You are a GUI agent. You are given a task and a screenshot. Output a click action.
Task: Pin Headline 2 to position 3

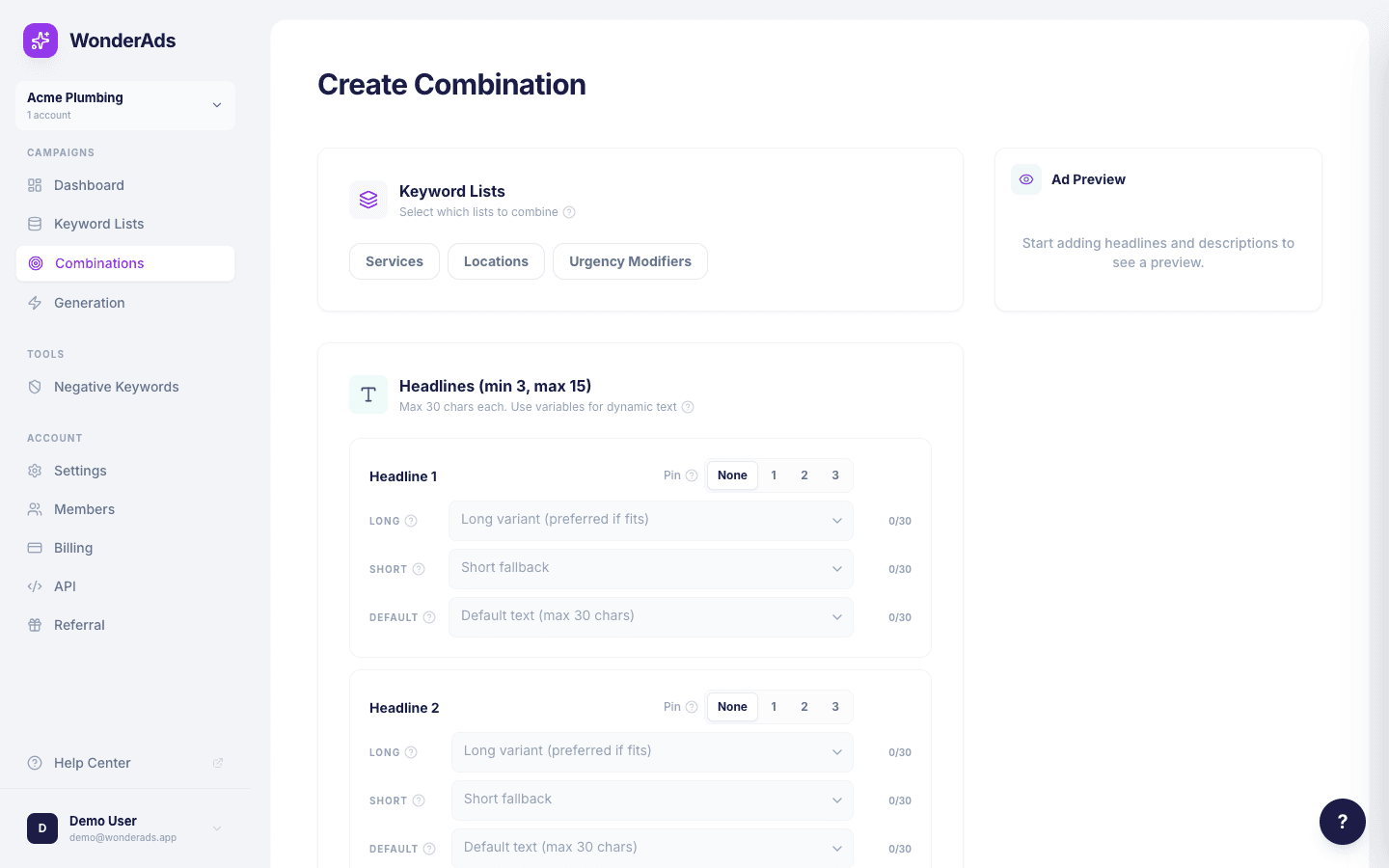[x=835, y=706]
